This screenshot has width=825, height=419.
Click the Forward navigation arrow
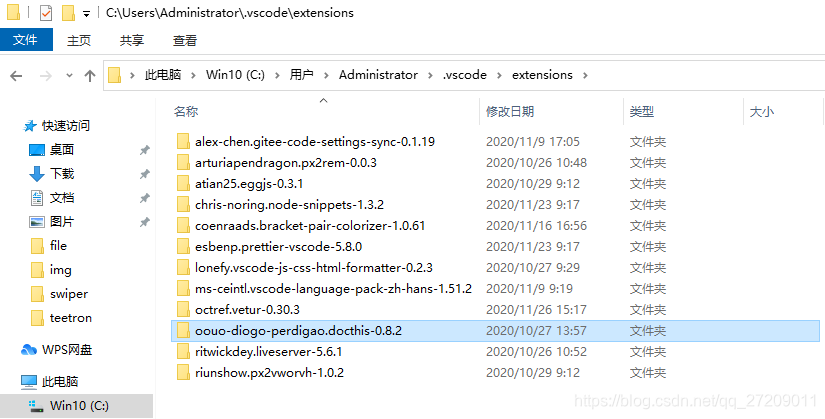[x=46, y=76]
